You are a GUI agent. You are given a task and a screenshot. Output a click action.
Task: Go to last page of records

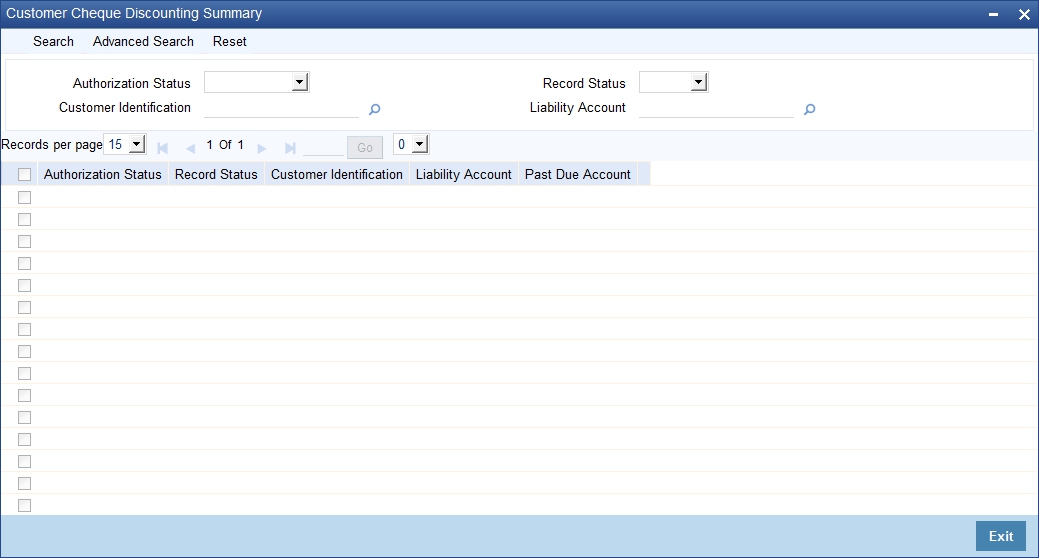pos(290,148)
